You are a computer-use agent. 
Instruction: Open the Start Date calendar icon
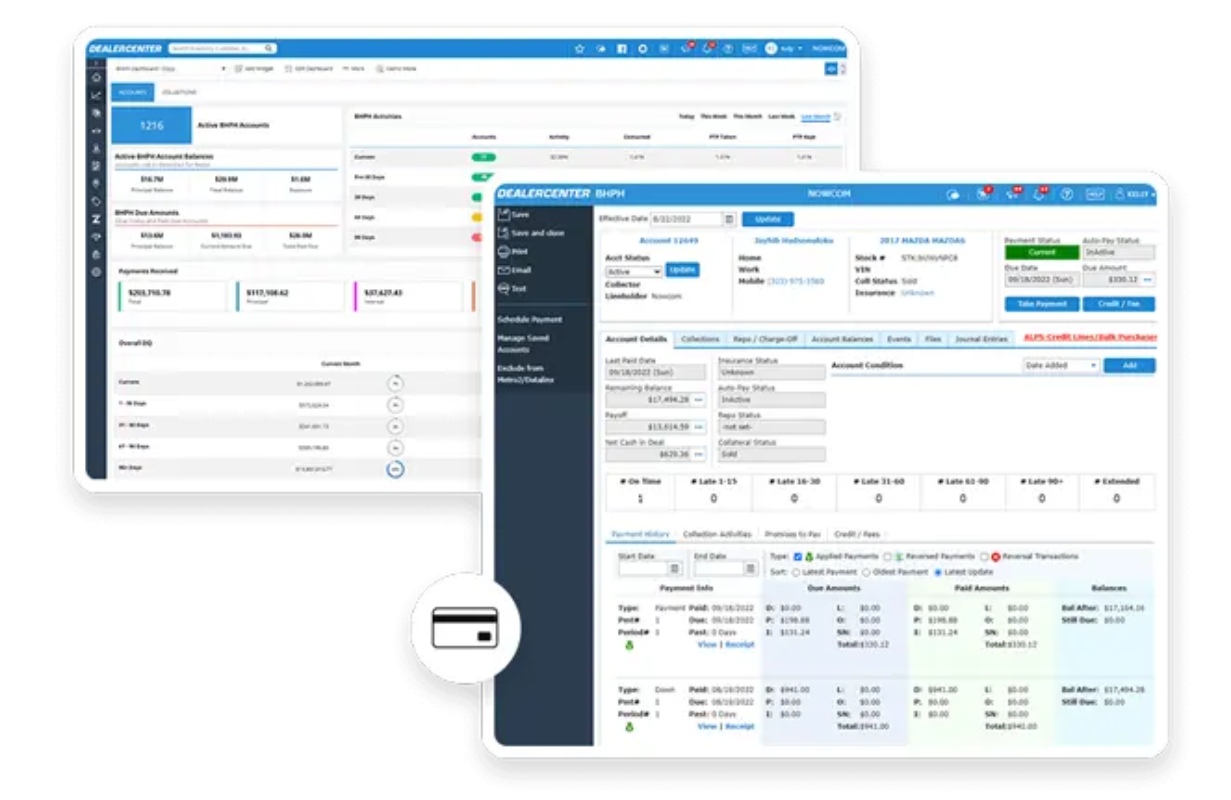(674, 568)
